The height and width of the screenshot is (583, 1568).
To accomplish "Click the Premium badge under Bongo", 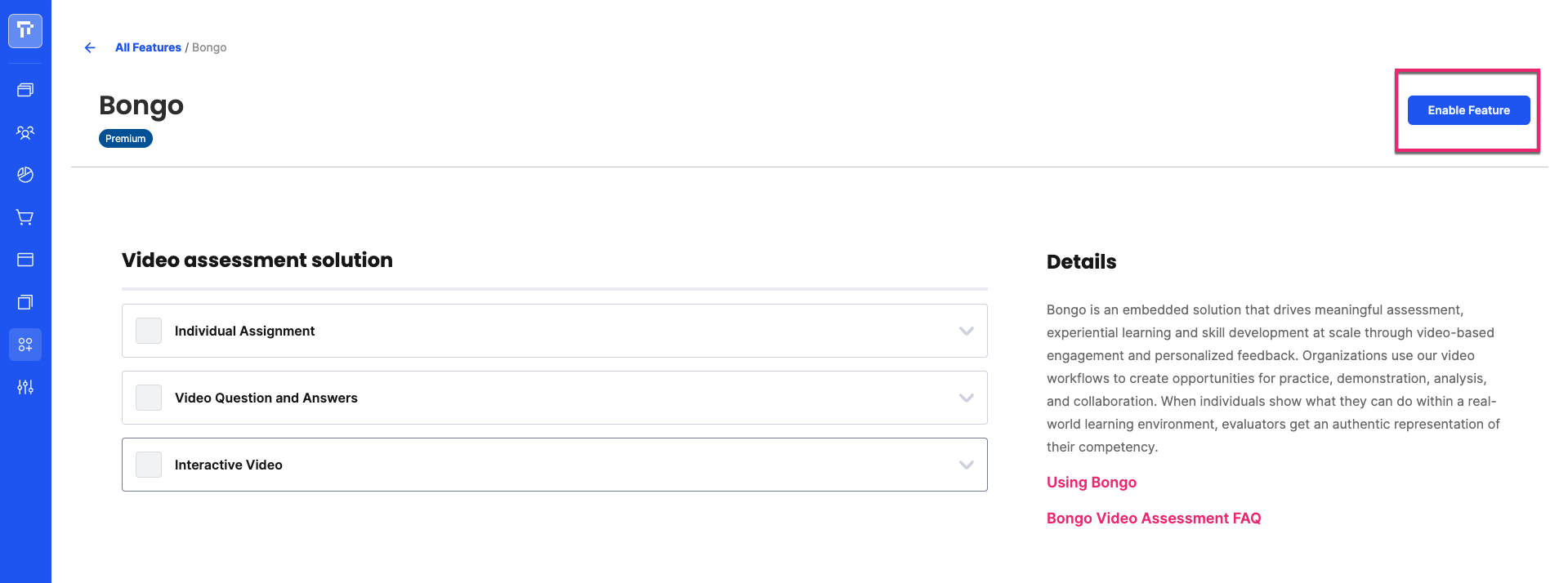I will pos(126,139).
